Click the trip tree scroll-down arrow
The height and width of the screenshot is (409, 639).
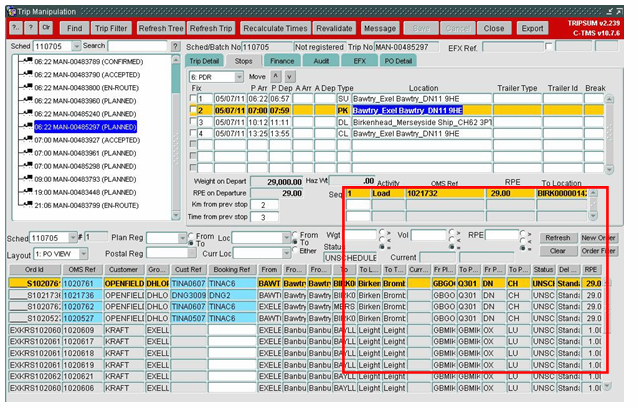pos(176,215)
